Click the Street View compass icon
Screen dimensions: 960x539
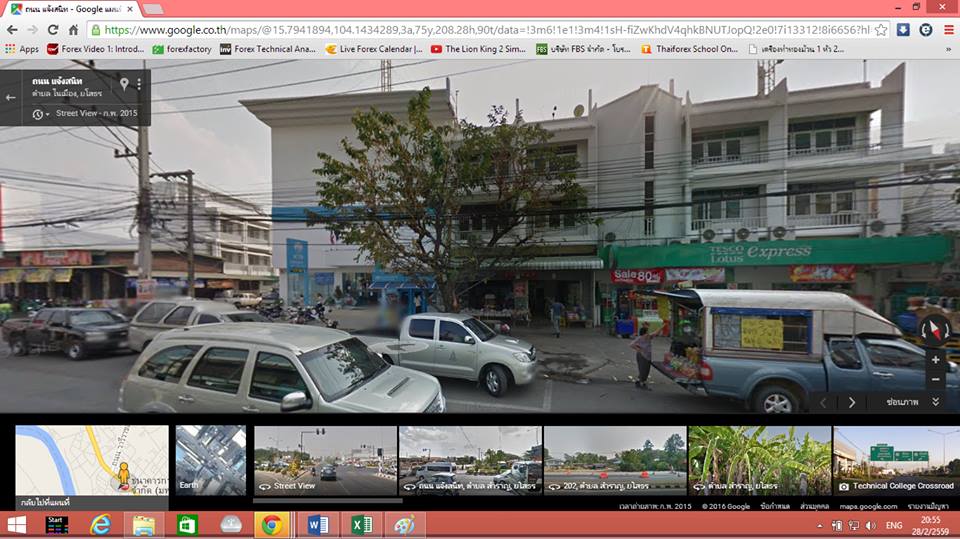pos(935,327)
